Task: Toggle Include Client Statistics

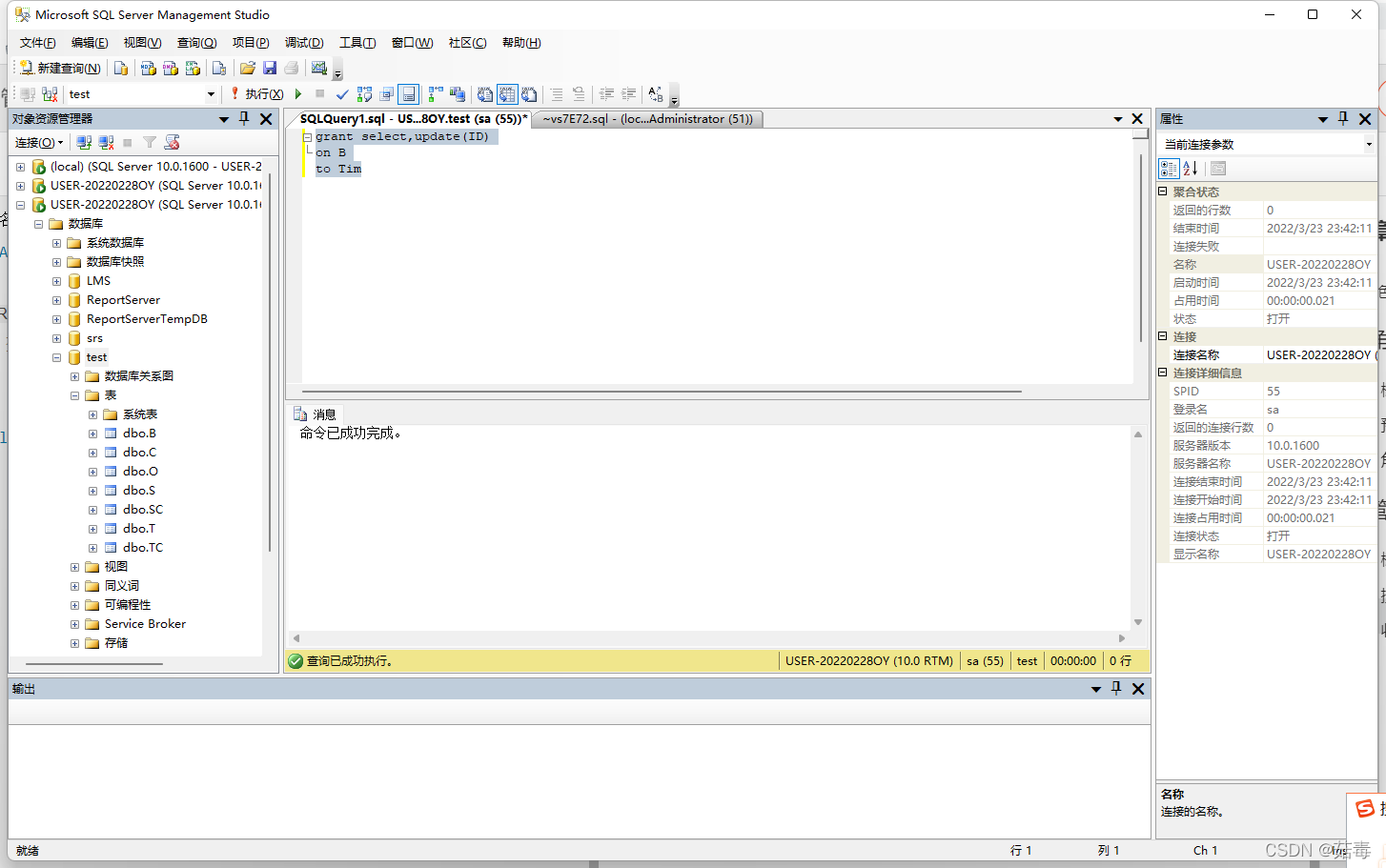Action: (x=458, y=94)
